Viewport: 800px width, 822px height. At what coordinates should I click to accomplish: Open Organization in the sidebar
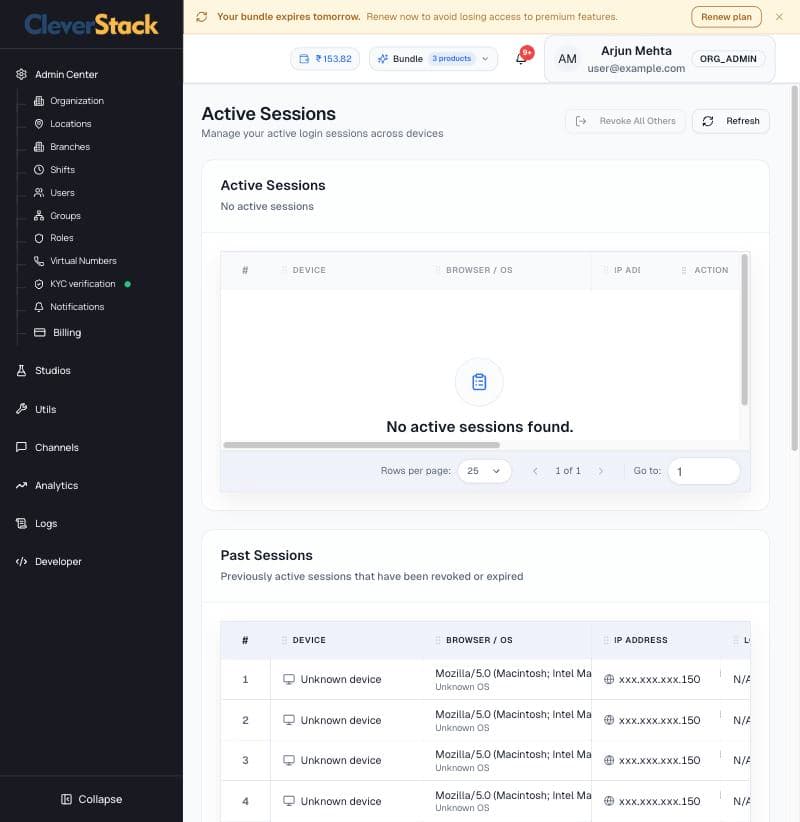click(x=77, y=101)
